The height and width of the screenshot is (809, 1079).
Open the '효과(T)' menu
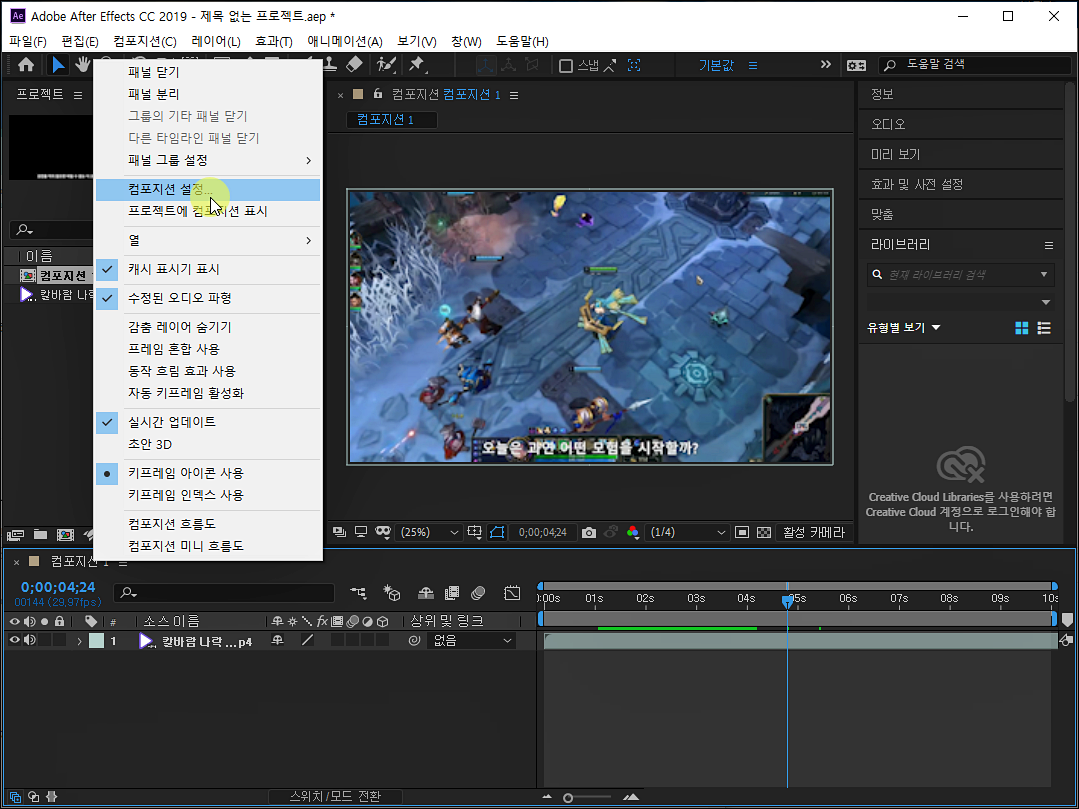point(274,41)
